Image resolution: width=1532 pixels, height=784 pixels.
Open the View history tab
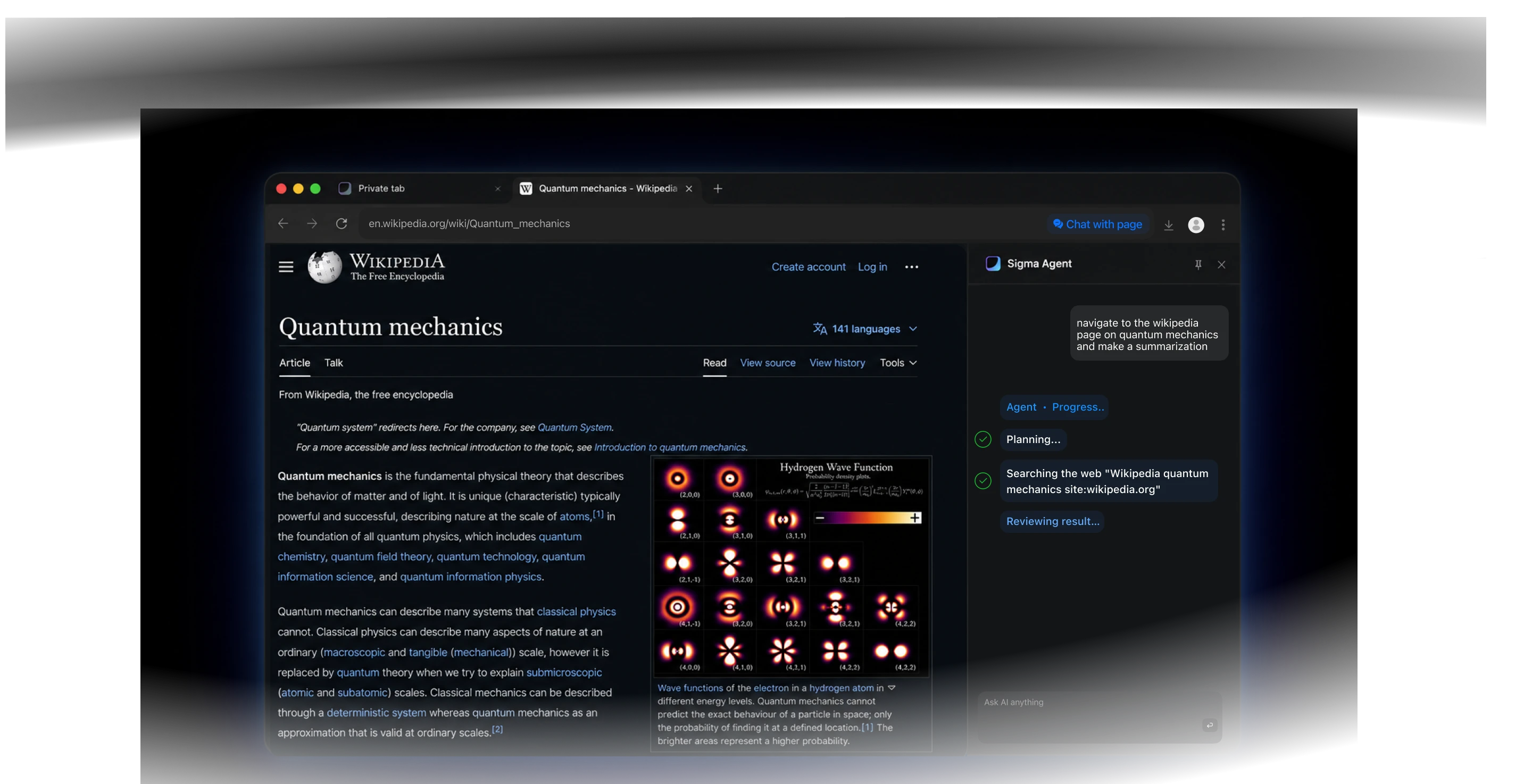[x=837, y=363]
